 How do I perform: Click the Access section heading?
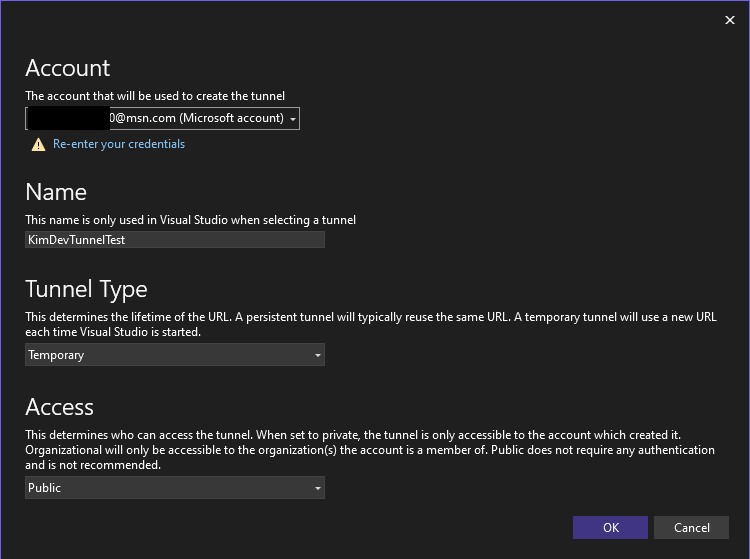coord(59,407)
